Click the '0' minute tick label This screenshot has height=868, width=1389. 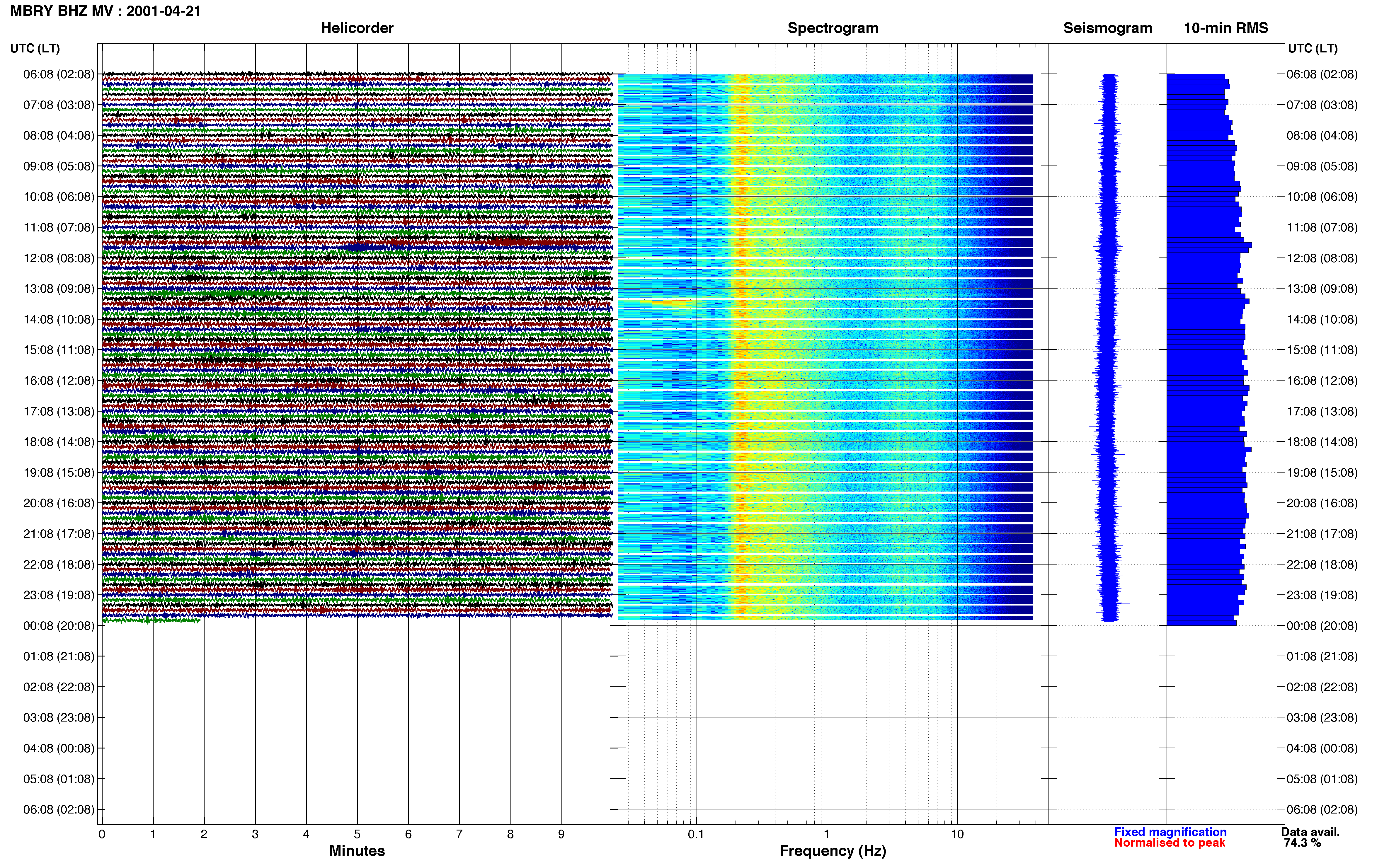[102, 834]
